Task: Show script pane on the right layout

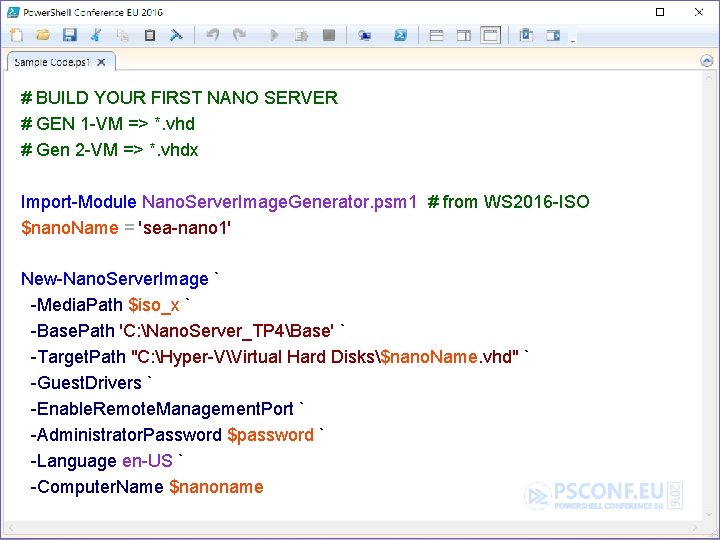Action: point(464,35)
